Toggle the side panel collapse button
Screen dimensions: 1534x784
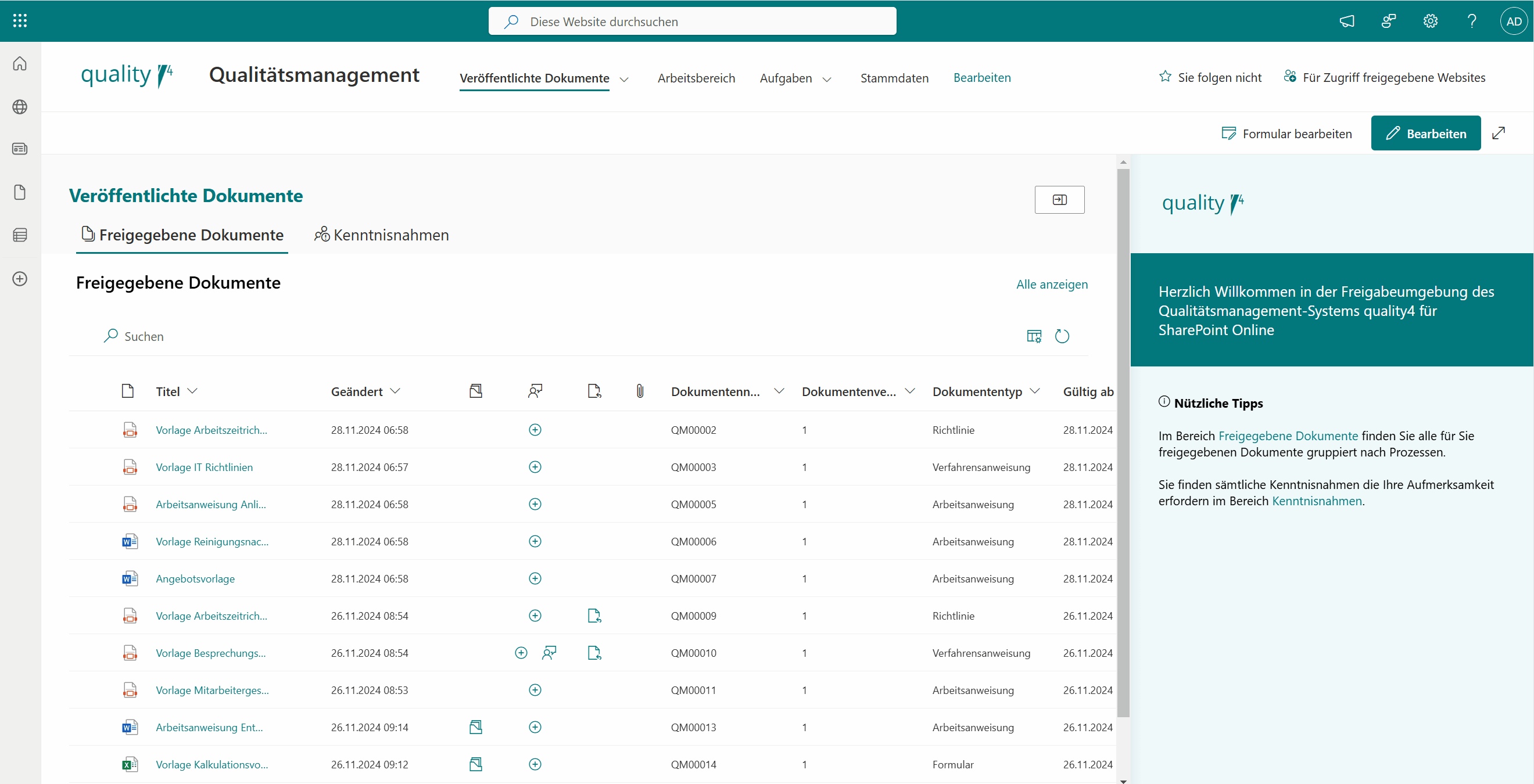[x=1059, y=199]
